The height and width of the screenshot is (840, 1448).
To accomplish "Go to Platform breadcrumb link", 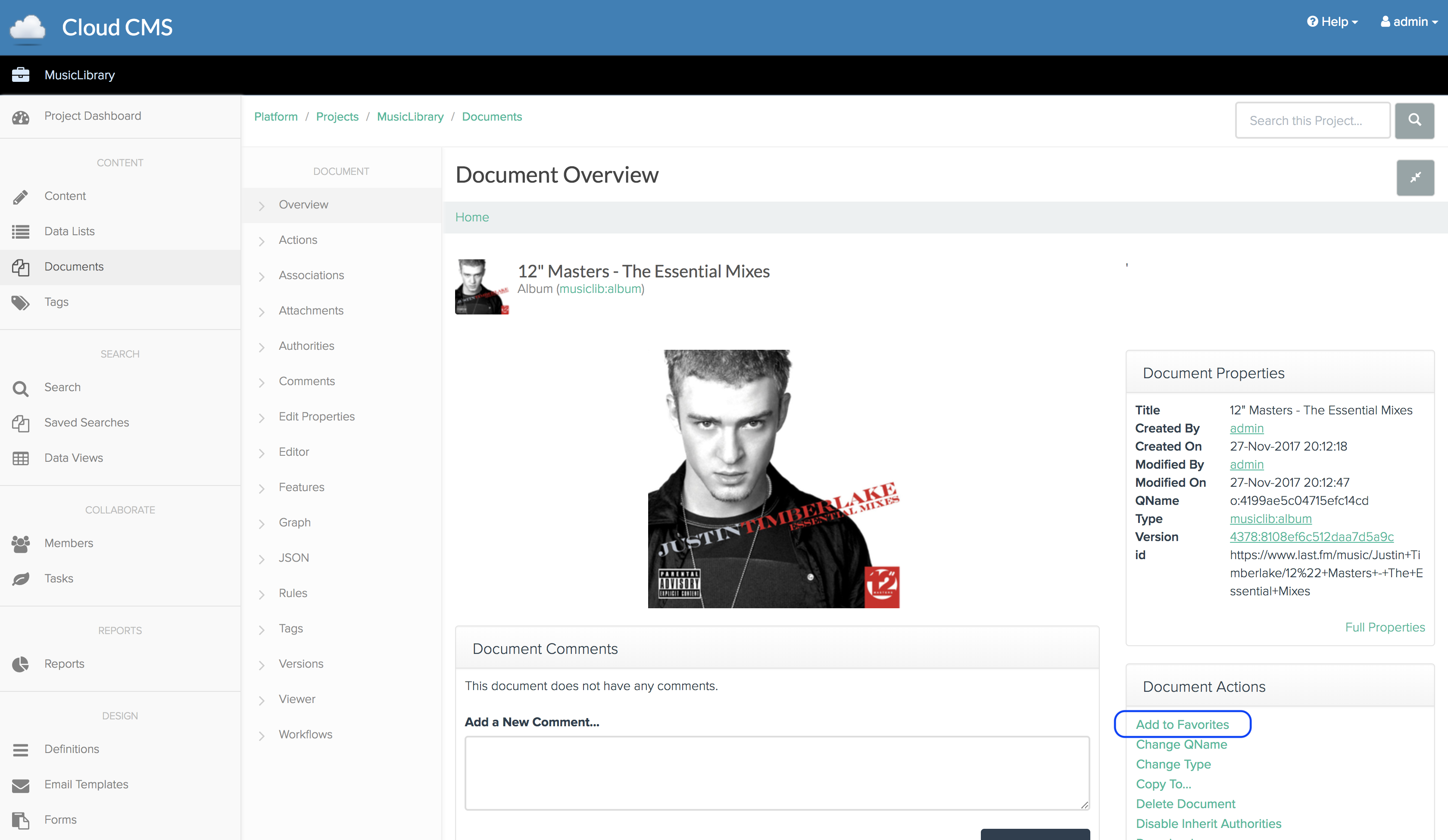I will click(276, 117).
